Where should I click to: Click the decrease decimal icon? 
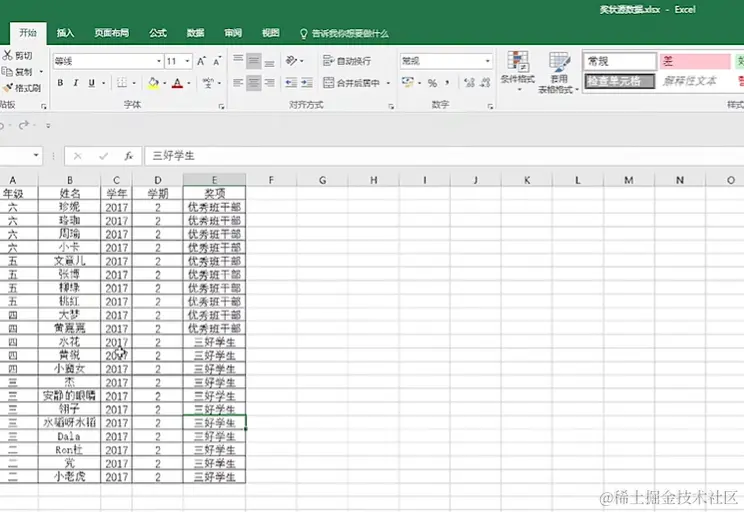coord(485,83)
